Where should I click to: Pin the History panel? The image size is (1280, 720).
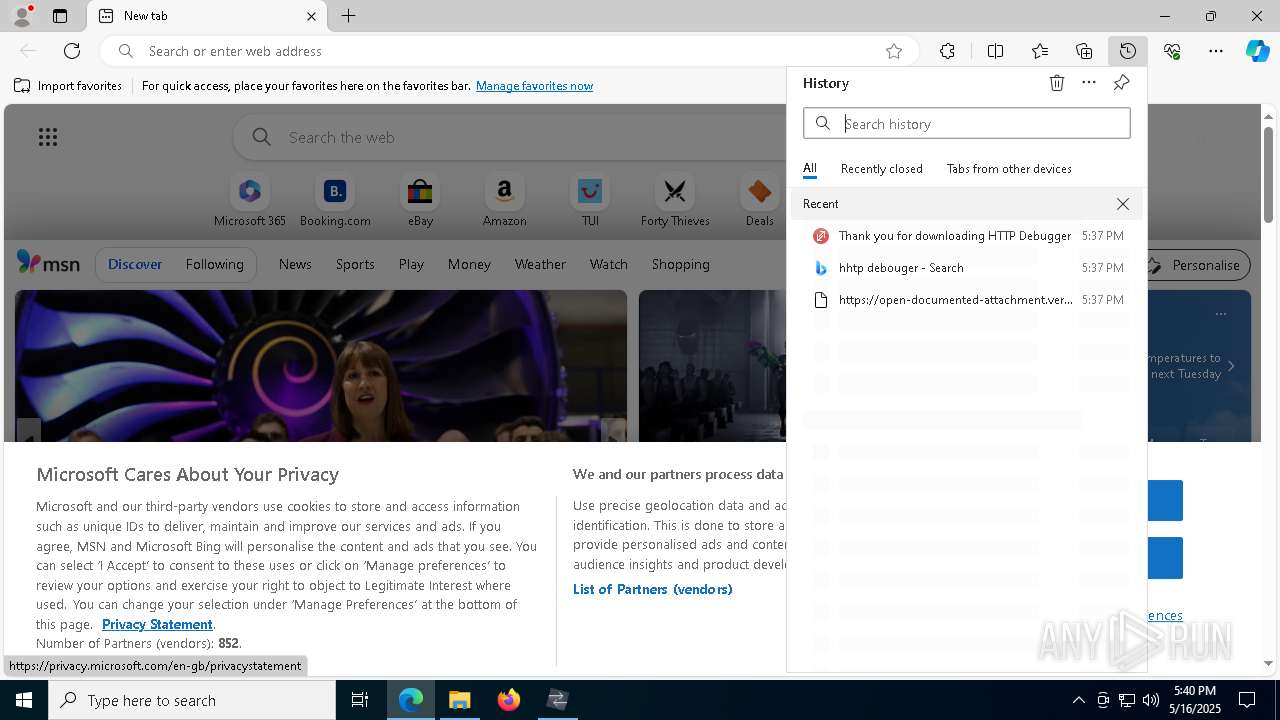1121,83
